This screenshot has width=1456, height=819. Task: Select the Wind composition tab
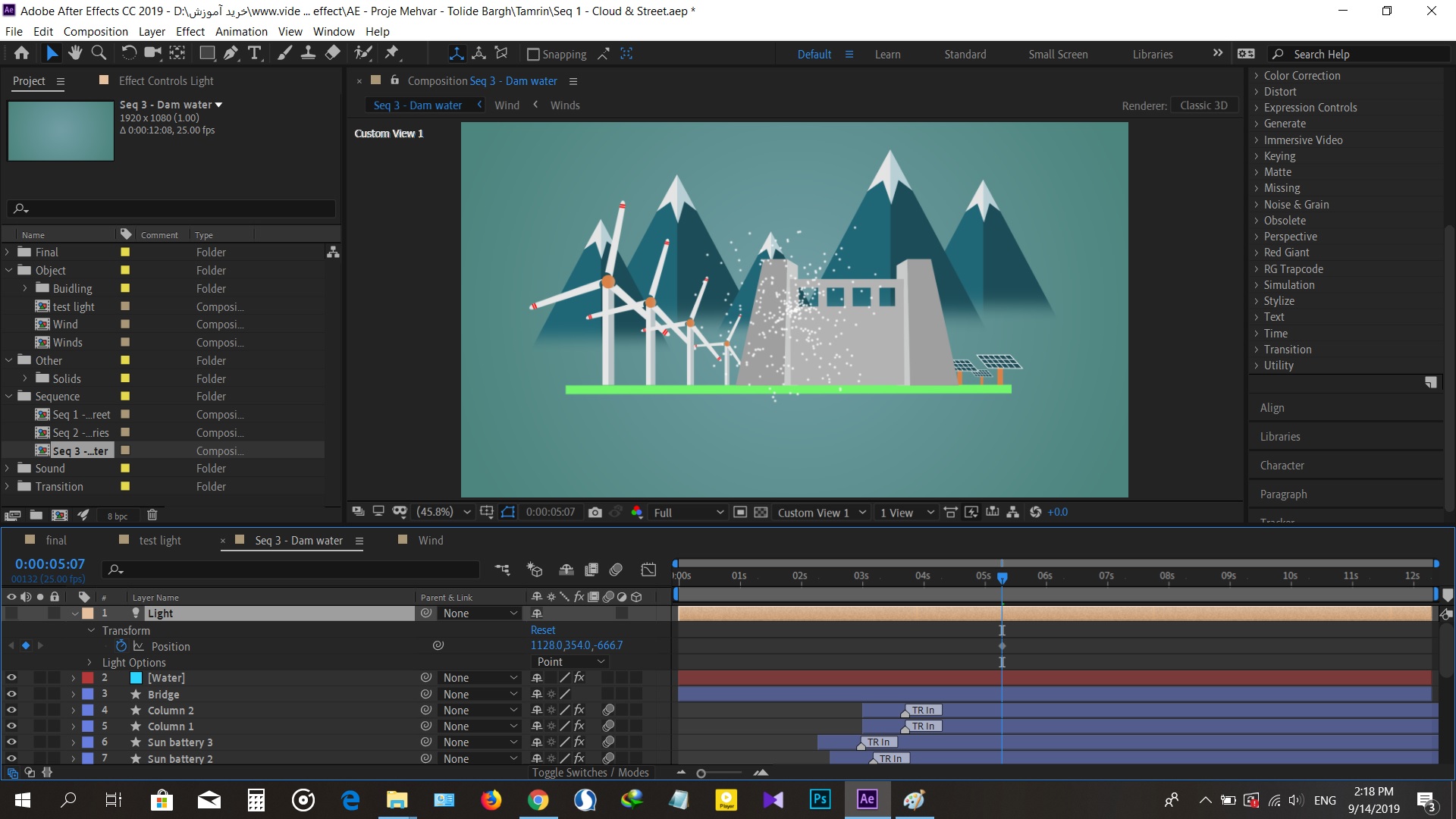click(x=429, y=539)
